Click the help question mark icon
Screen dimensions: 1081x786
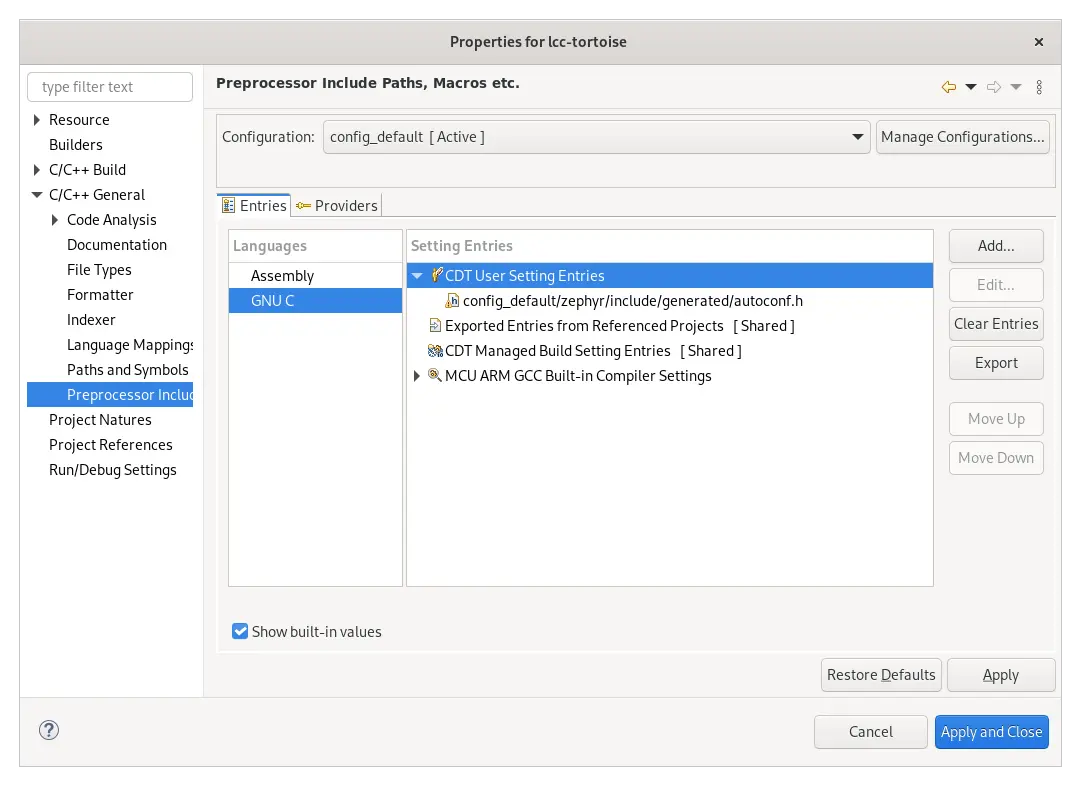click(x=48, y=730)
